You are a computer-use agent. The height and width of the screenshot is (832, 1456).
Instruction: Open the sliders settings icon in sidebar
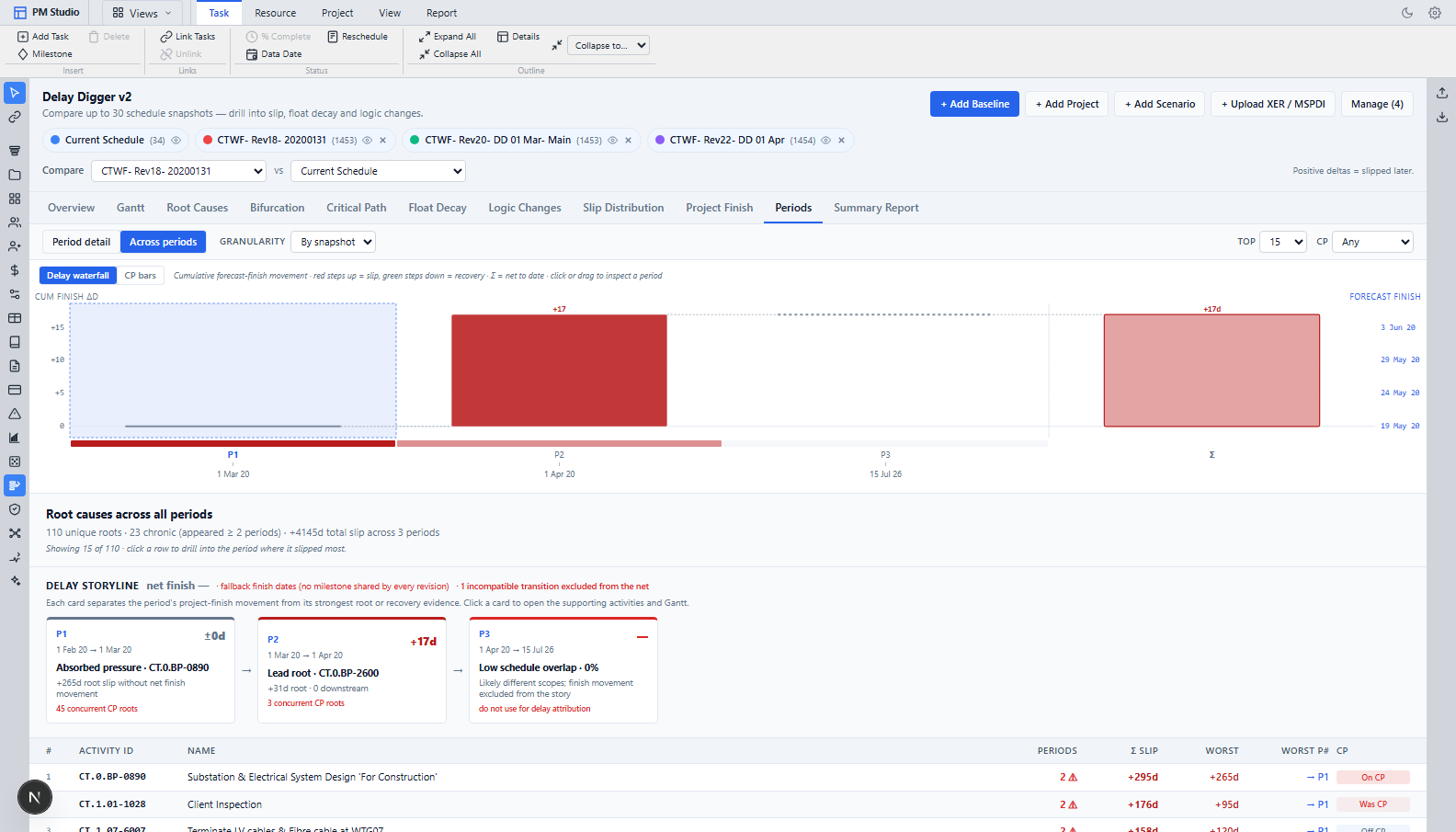pyautogui.click(x=15, y=294)
